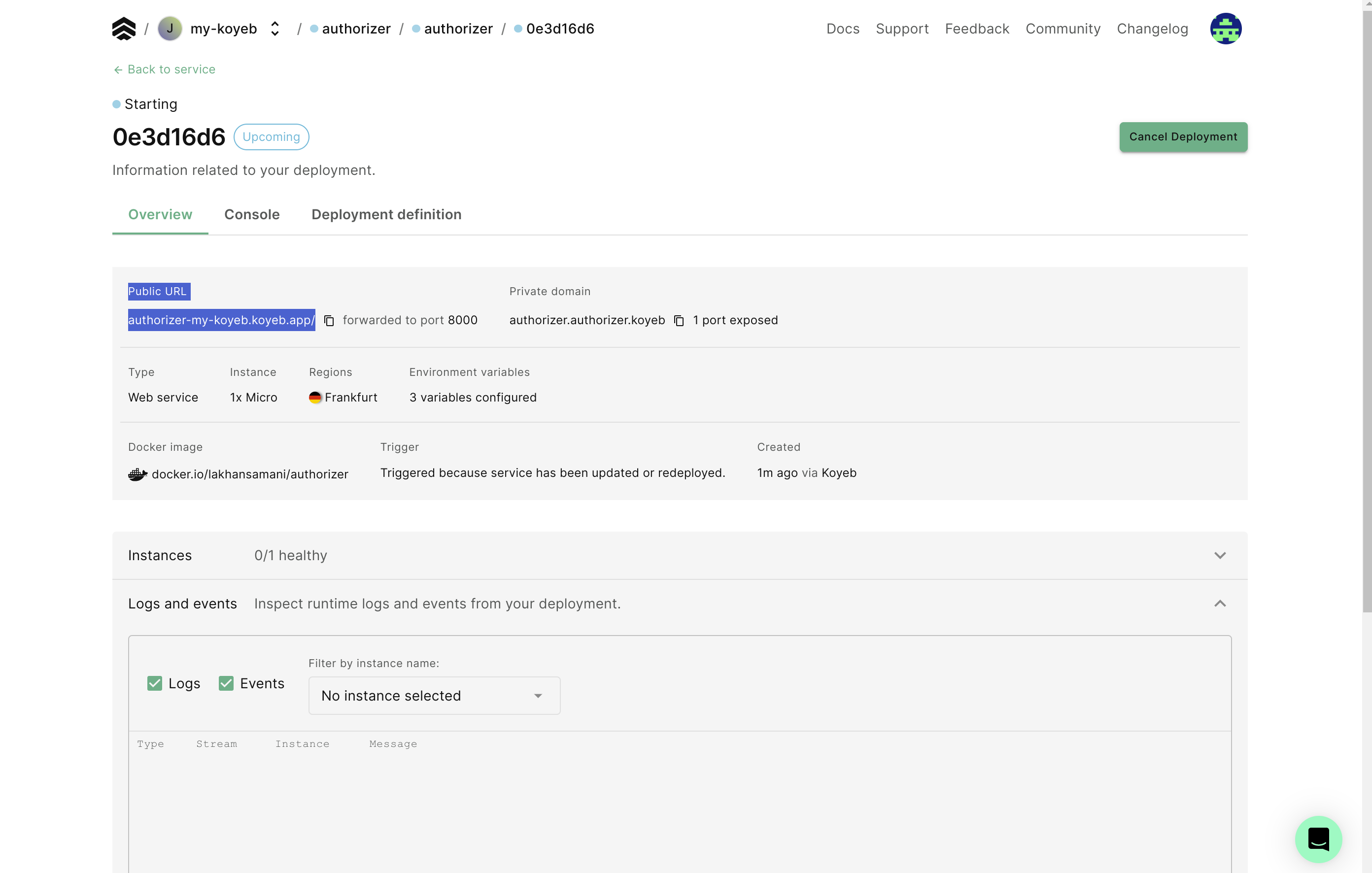
Task: Copy the public URL using the copy icon
Action: [x=329, y=320]
